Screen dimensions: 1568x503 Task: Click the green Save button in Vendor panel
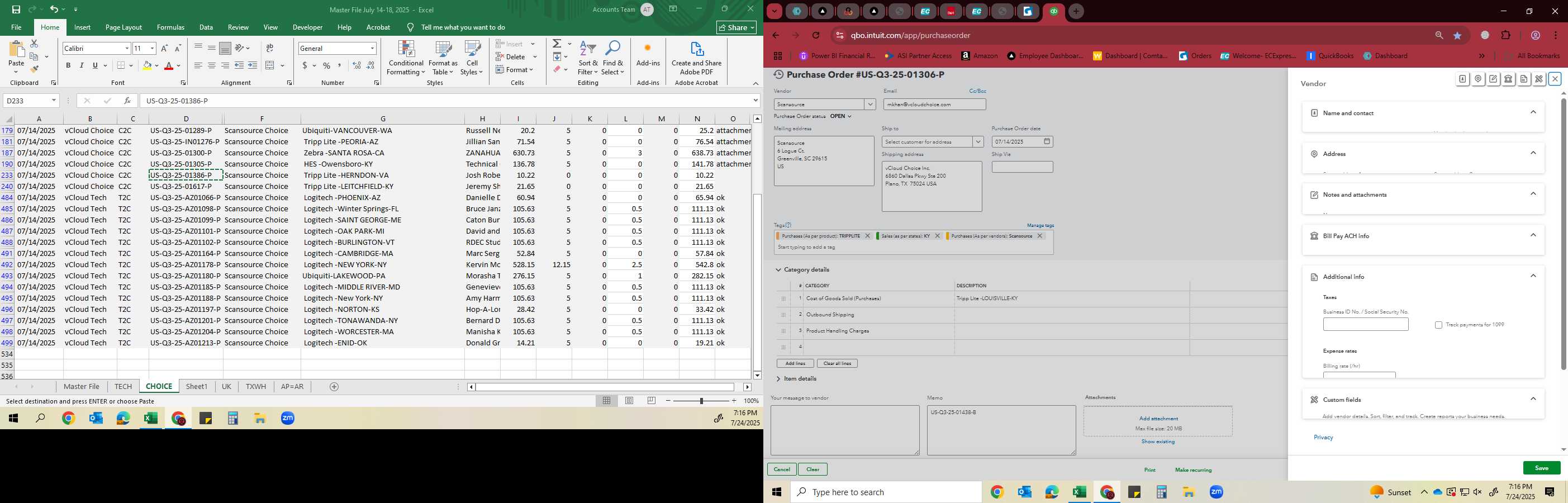[1541, 468]
